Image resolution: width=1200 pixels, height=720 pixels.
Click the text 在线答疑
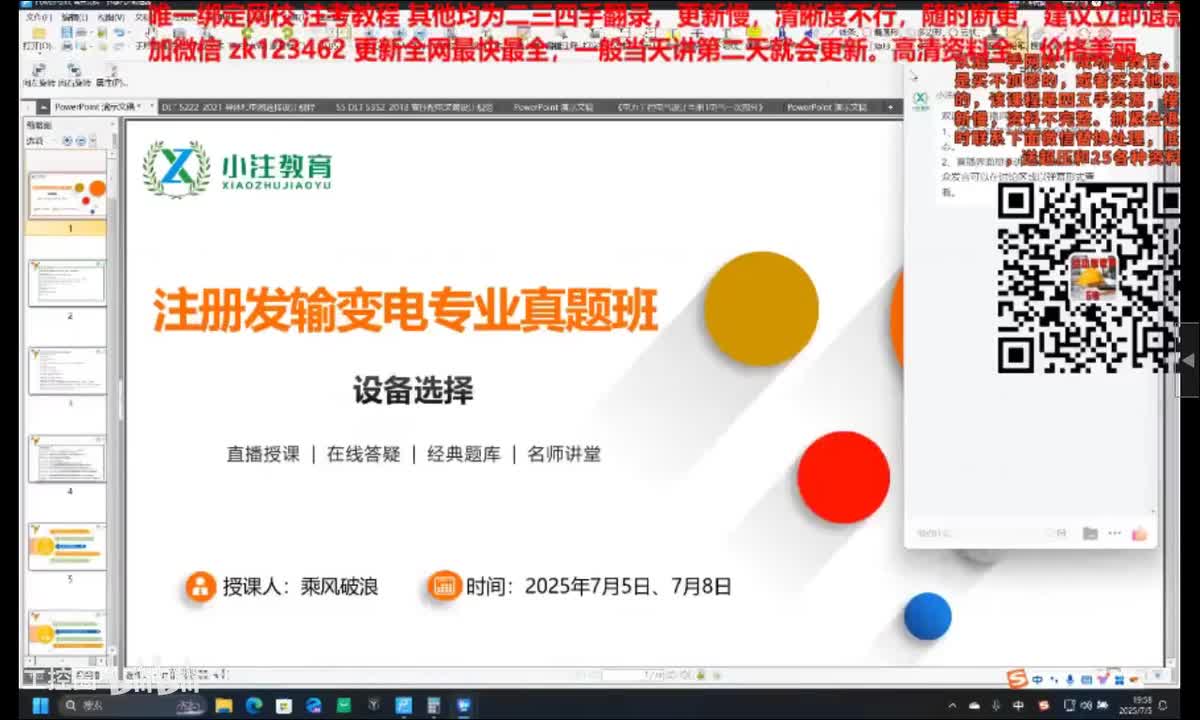364,454
